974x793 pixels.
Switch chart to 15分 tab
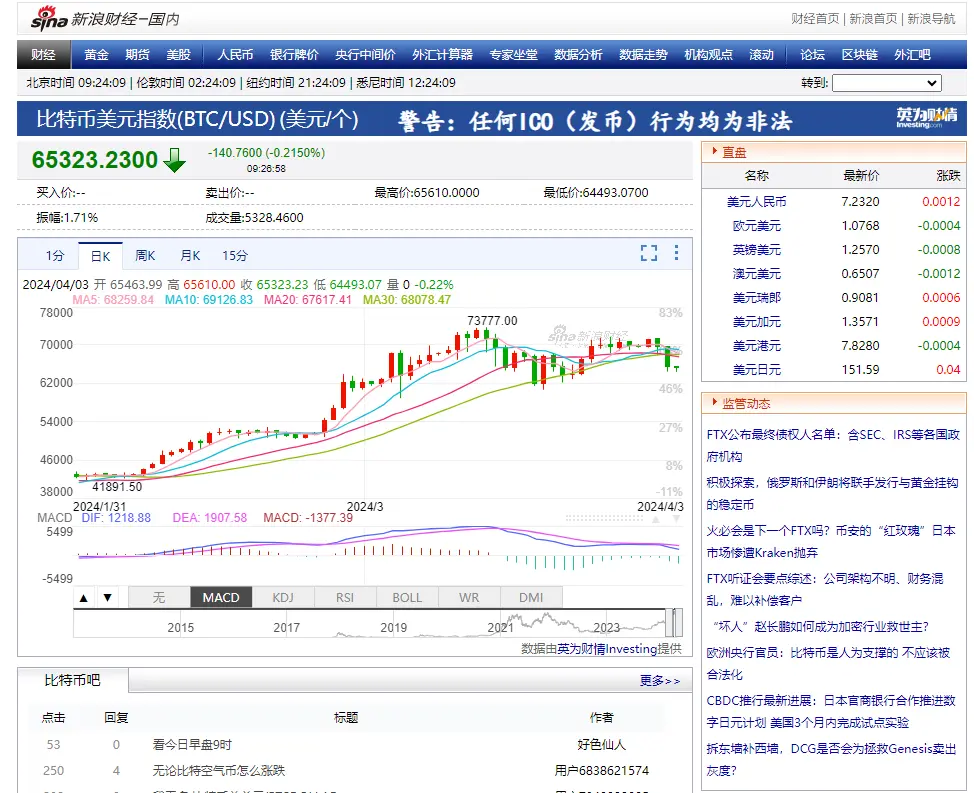pyautogui.click(x=235, y=255)
